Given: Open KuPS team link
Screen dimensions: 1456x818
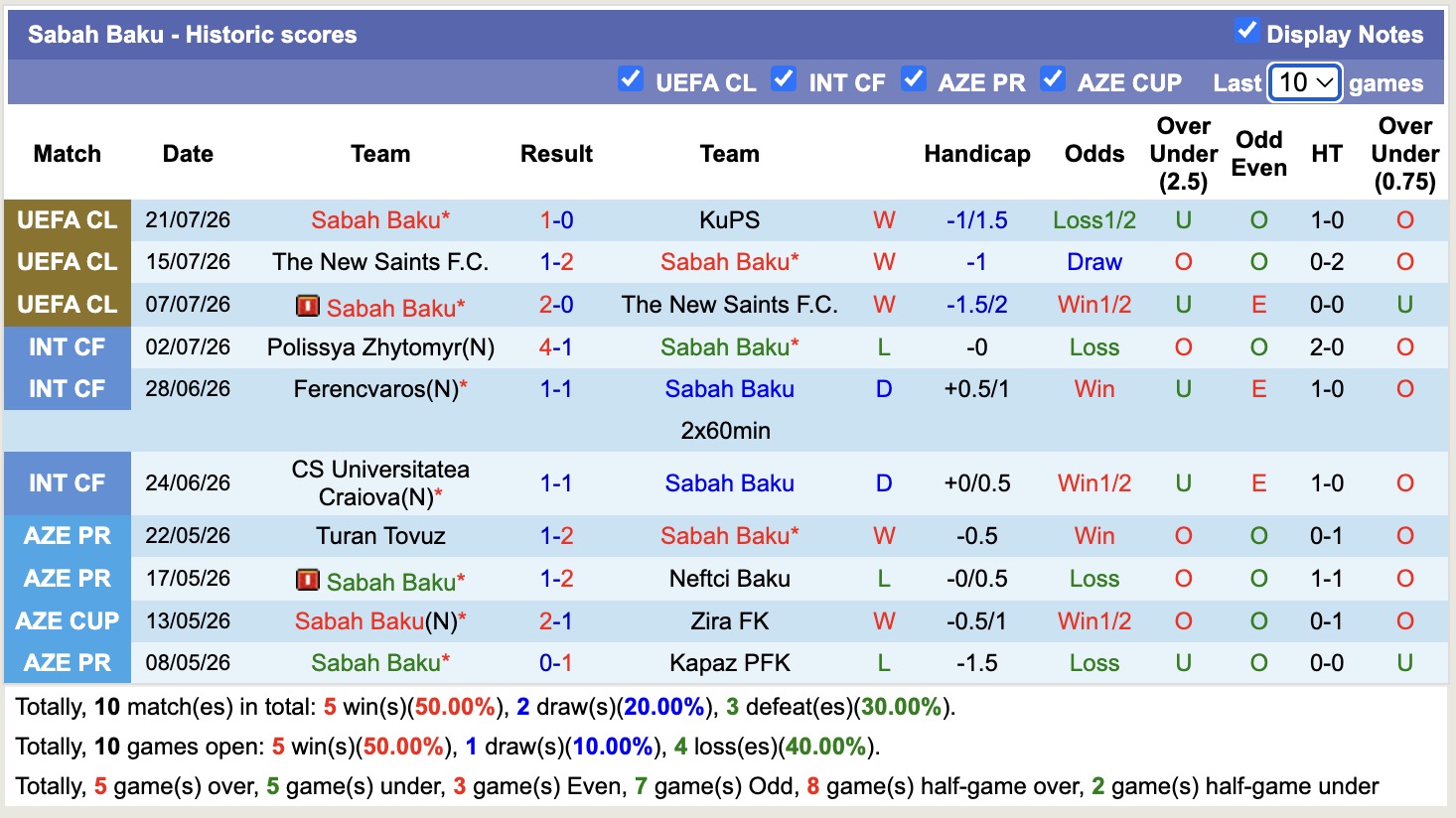Looking at the screenshot, I should pos(730,220).
